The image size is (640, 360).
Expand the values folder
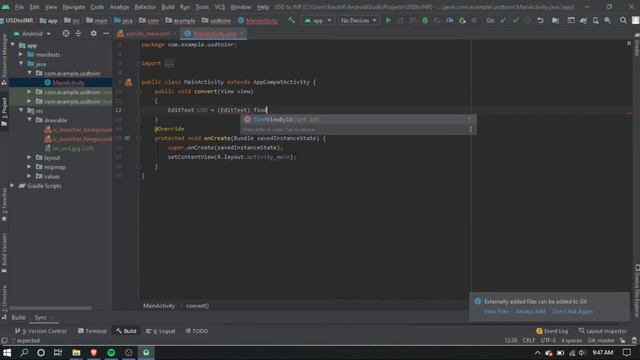pos(29,176)
